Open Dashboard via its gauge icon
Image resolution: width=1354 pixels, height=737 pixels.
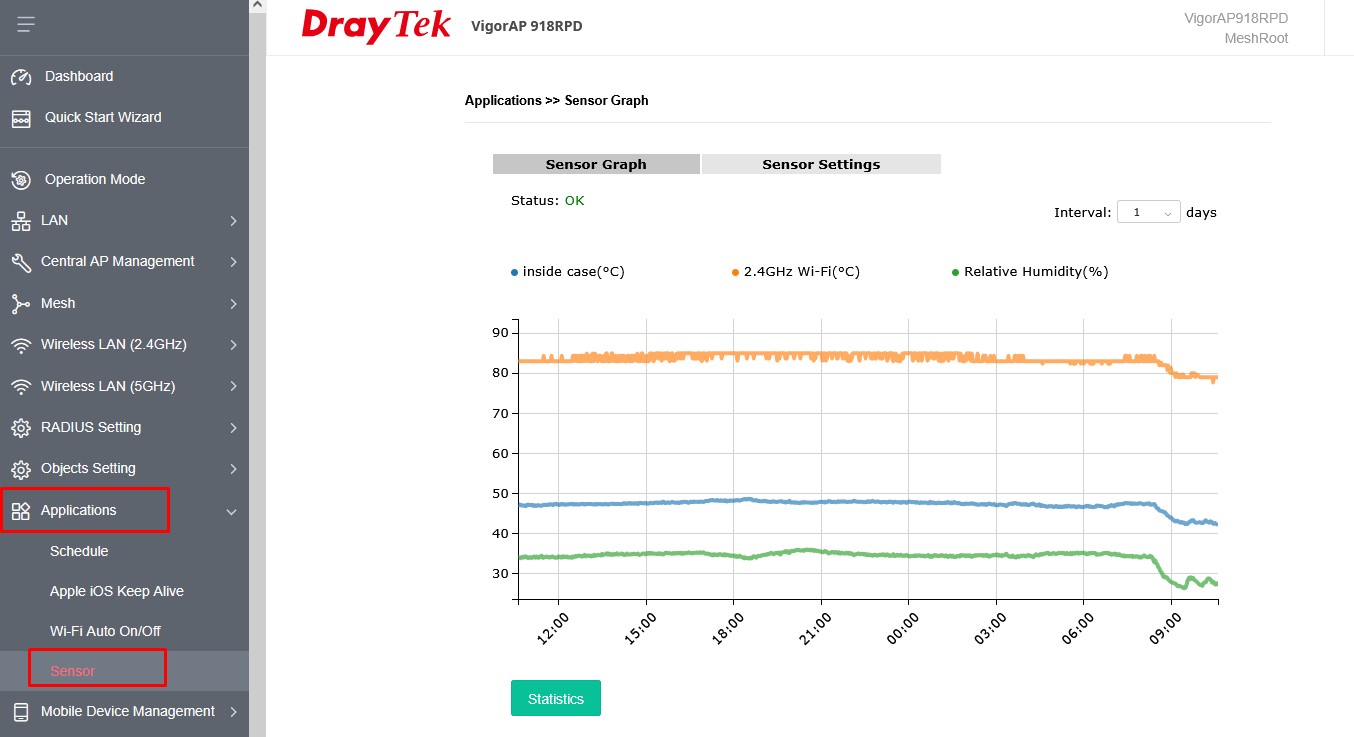[x=21, y=77]
